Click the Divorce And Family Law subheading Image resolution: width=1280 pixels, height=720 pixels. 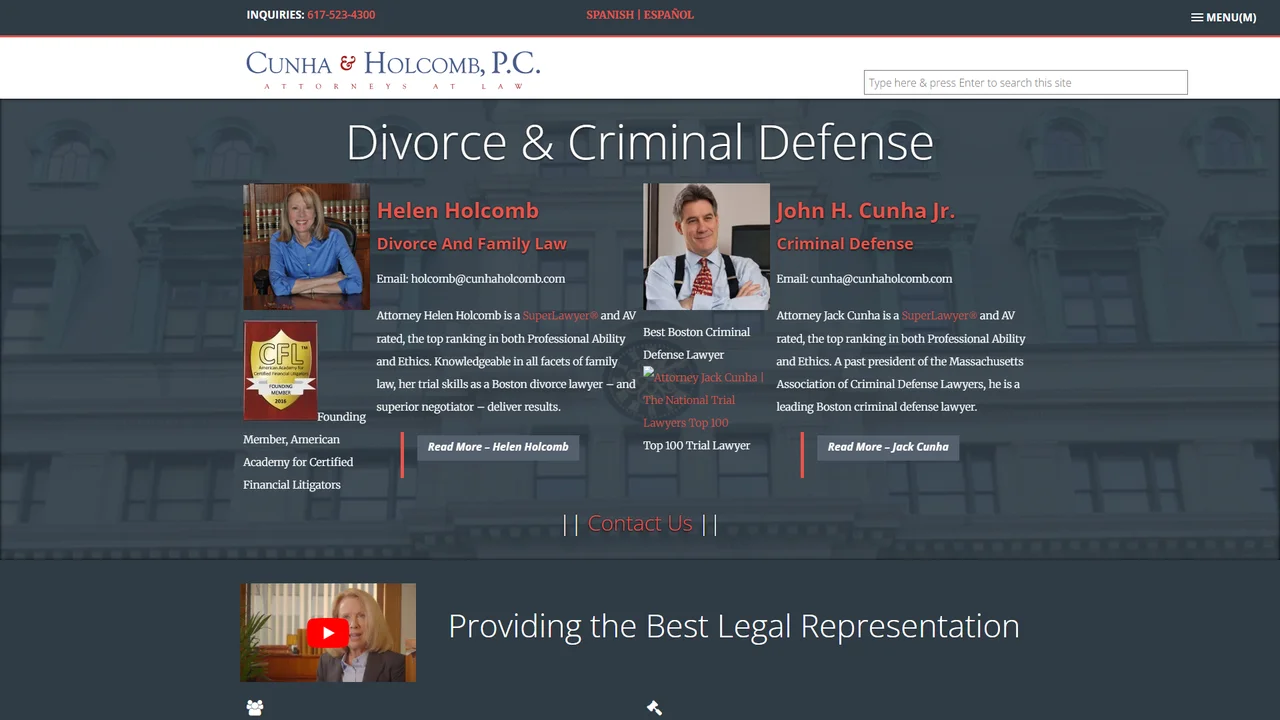click(472, 243)
